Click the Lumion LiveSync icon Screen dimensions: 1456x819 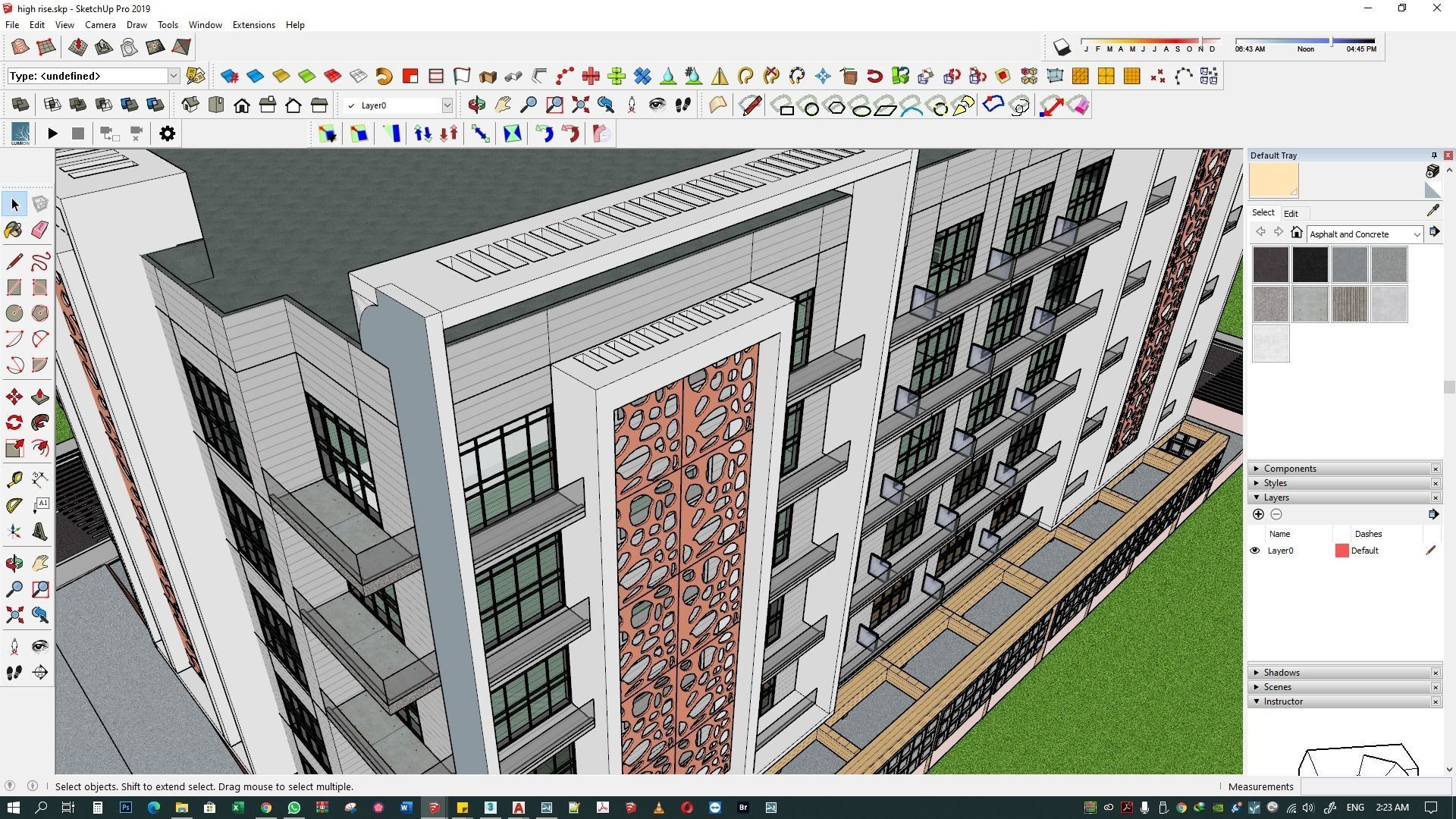[20, 133]
